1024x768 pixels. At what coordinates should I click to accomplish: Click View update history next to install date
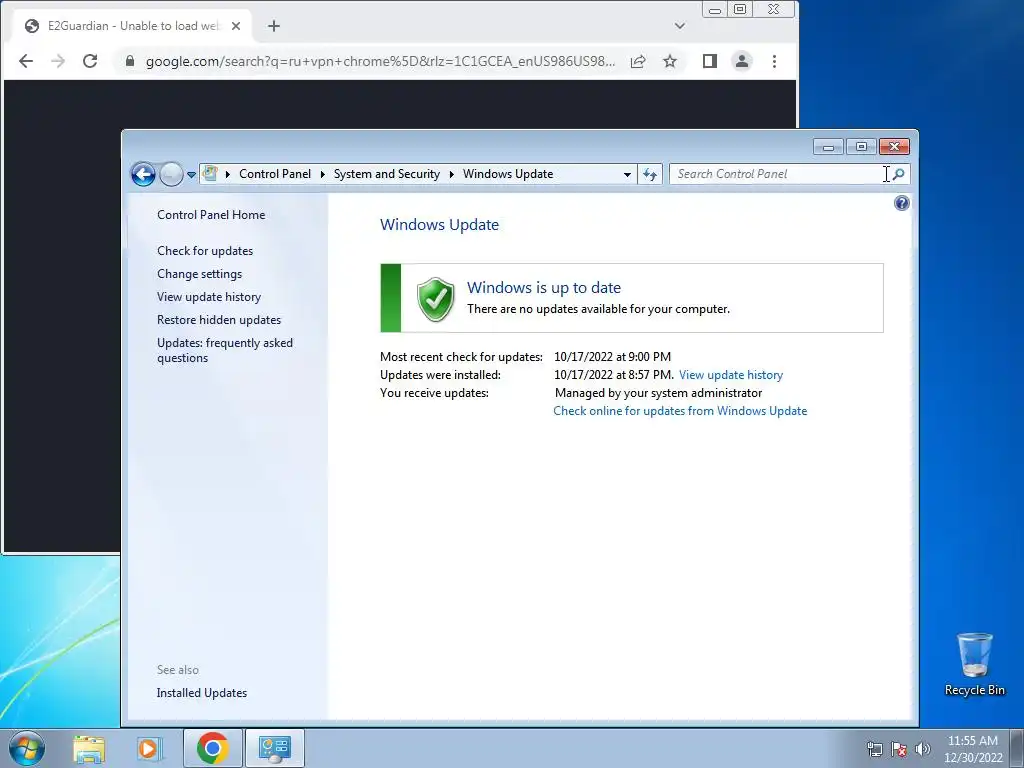(x=731, y=375)
